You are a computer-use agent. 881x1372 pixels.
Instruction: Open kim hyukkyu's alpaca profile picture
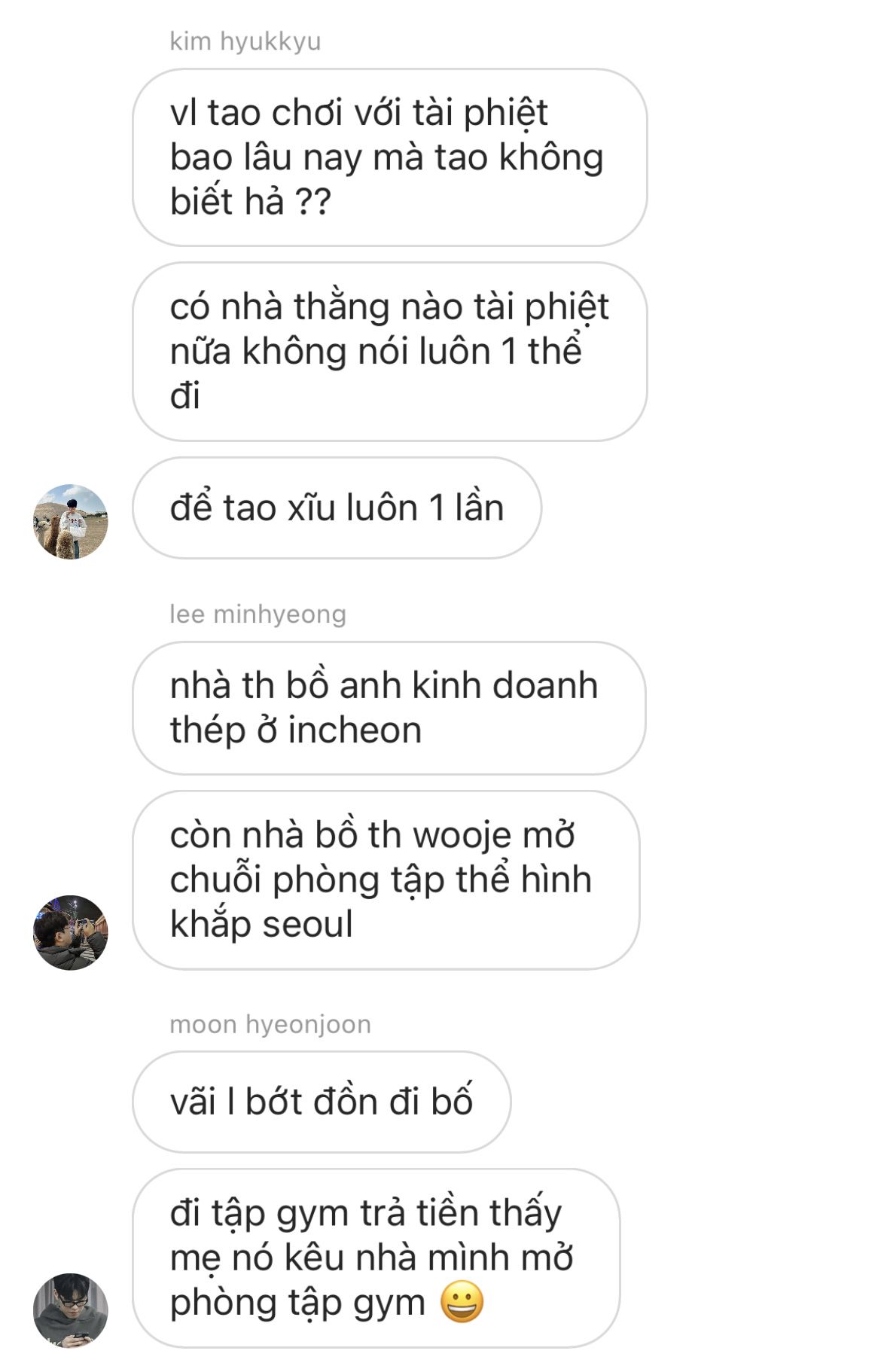point(71,522)
